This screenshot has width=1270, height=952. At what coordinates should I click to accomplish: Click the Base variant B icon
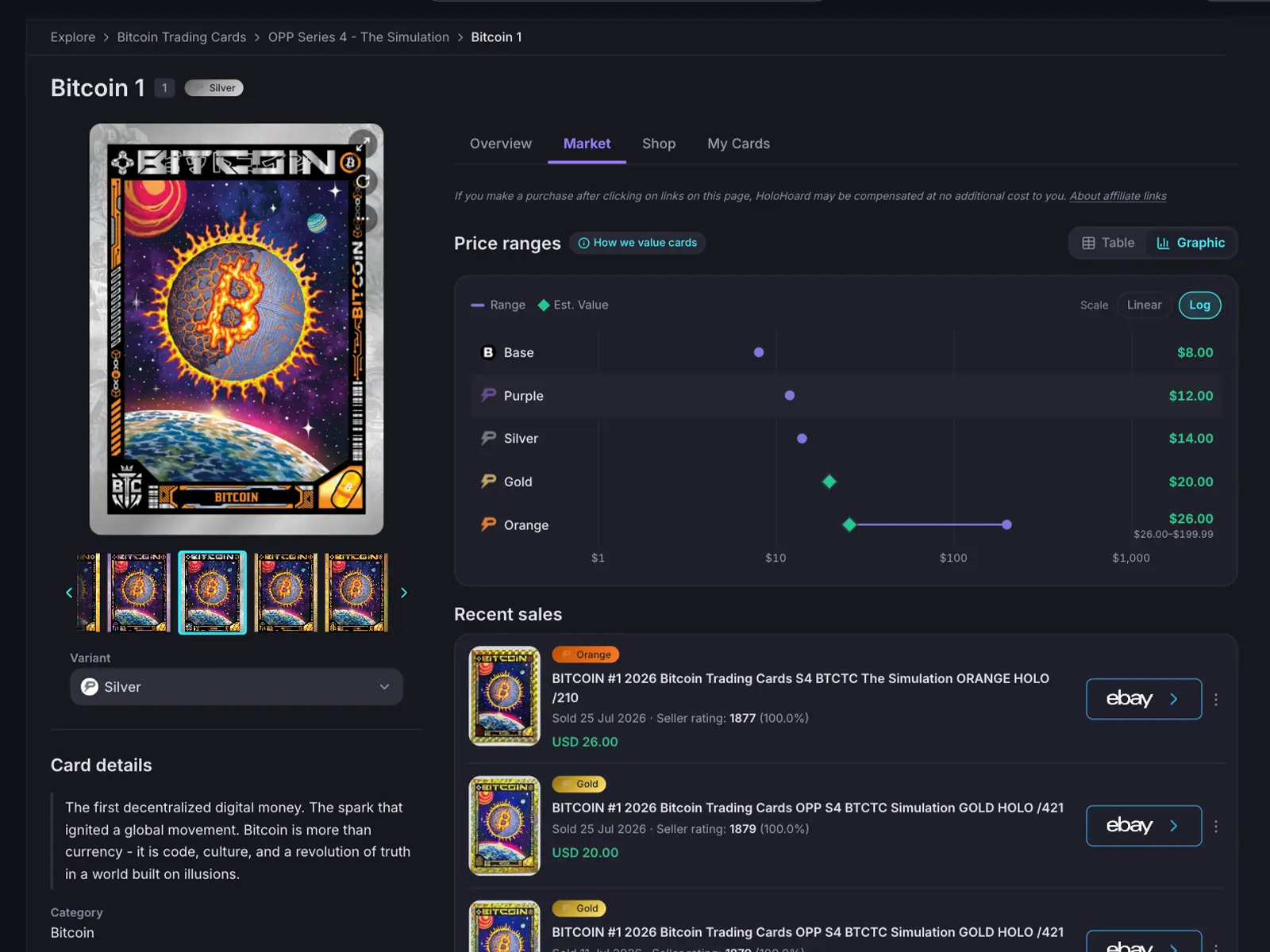pos(488,352)
